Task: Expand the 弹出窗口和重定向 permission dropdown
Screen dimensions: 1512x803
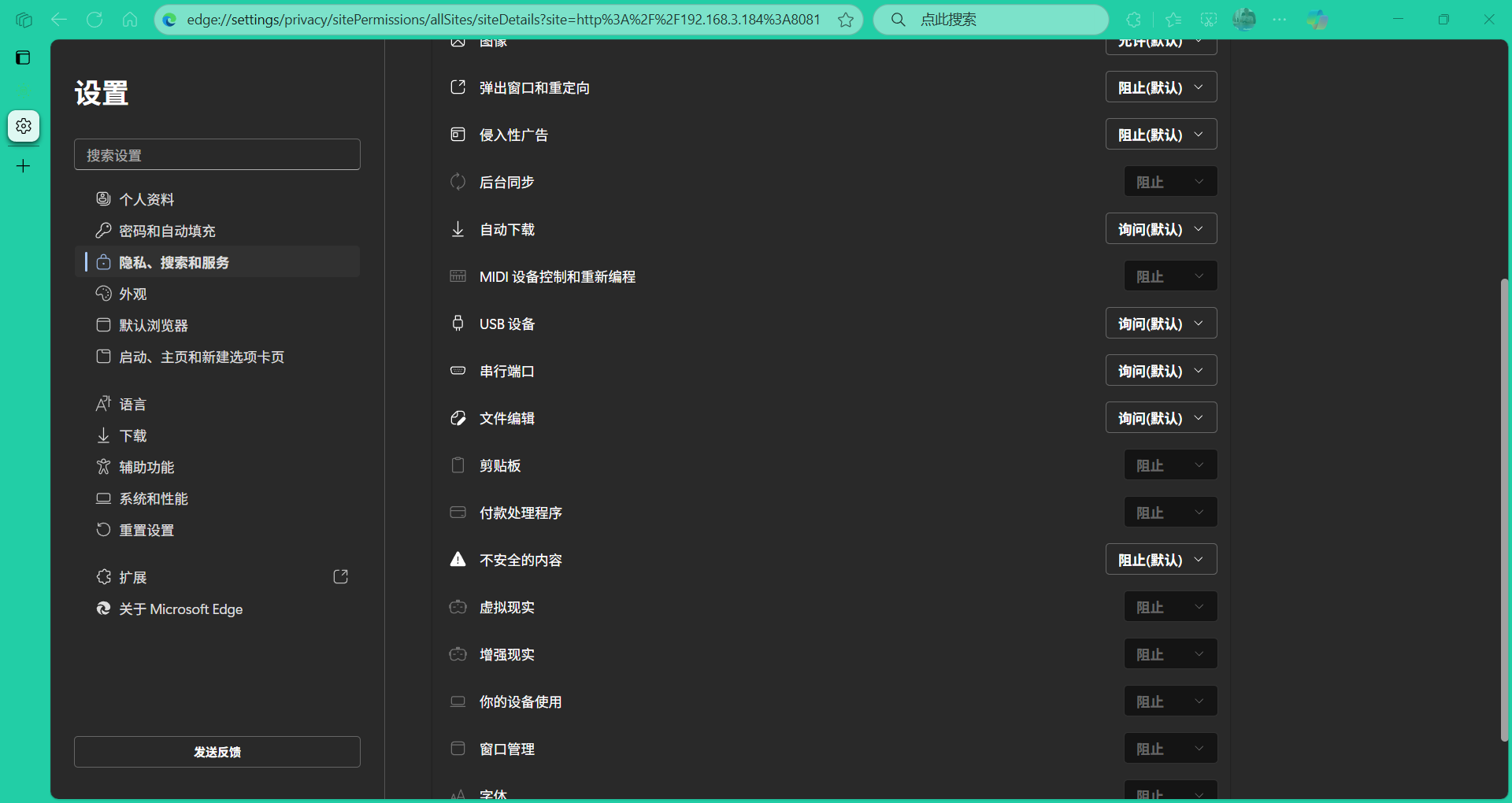Action: coord(1161,87)
